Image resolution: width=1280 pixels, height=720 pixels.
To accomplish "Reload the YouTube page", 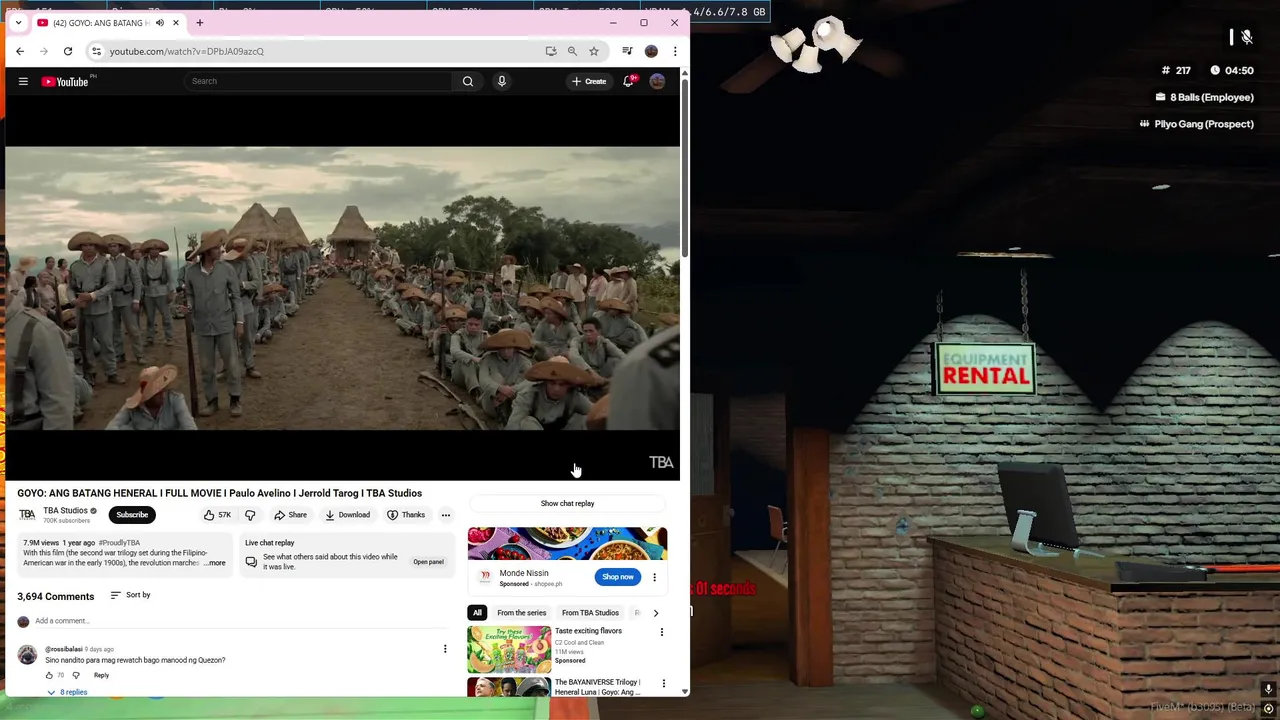I will tap(68, 51).
